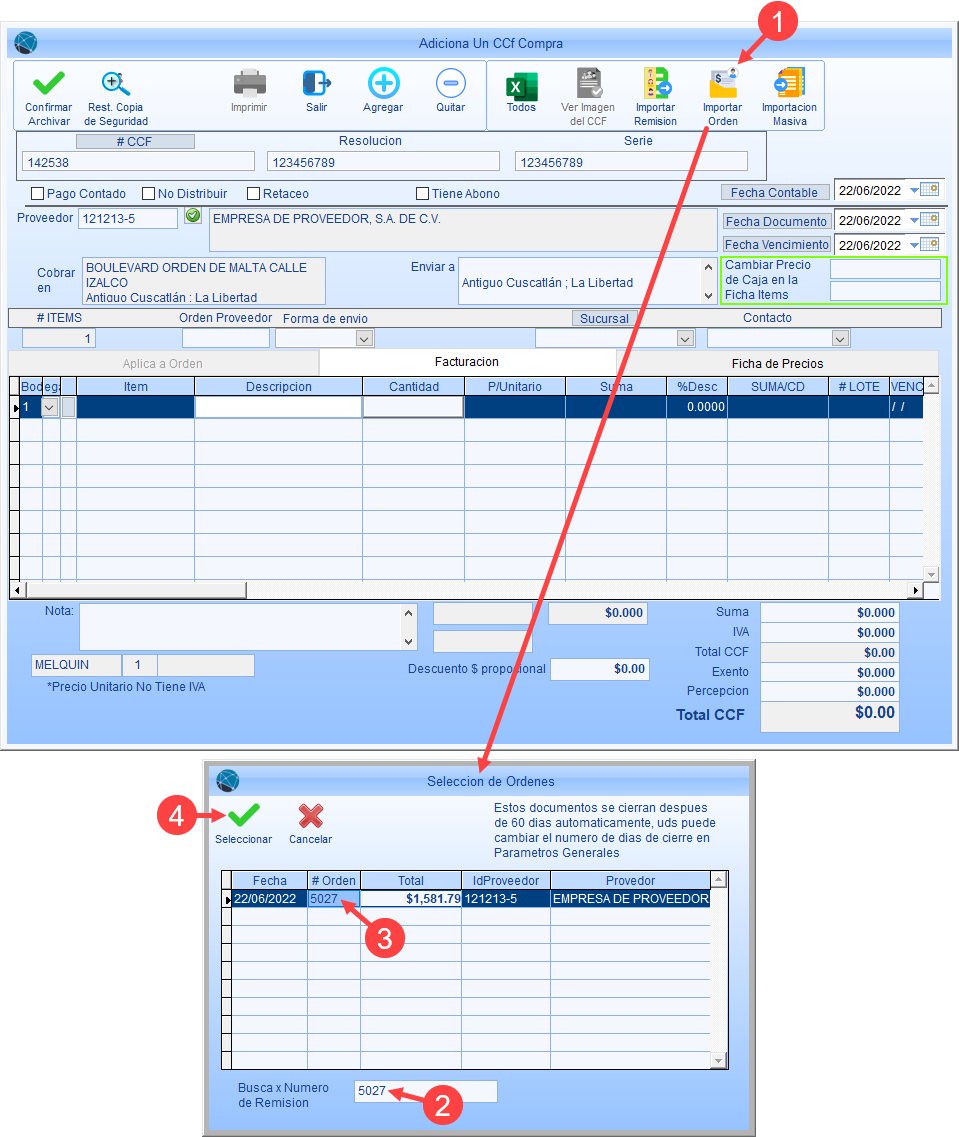Click the Fecha Contable button
959x1137 pixels.
(x=774, y=192)
